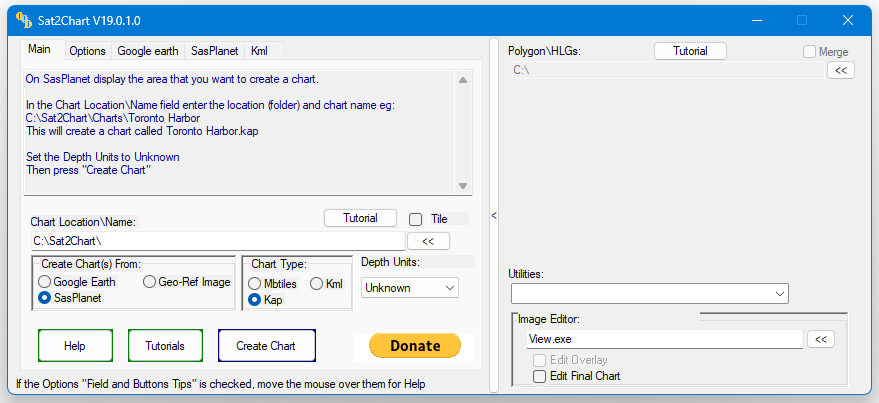Click the Sat2Chart app icon in title bar
The image size is (879, 403).
[x=21, y=19]
